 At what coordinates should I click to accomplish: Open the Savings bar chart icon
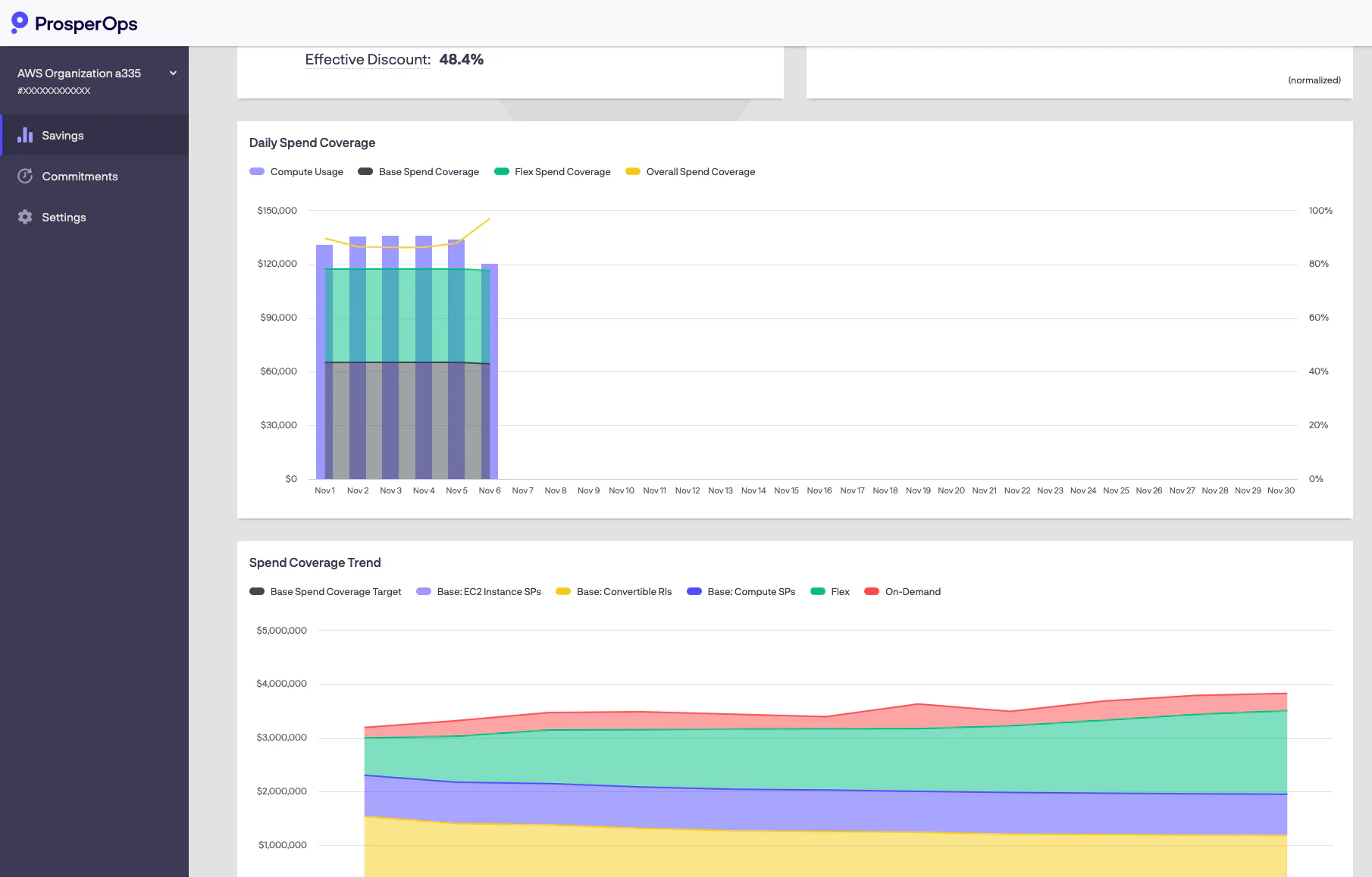pyautogui.click(x=25, y=135)
